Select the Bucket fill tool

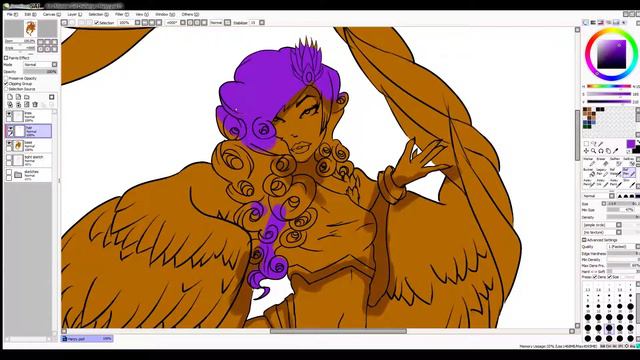click(589, 172)
